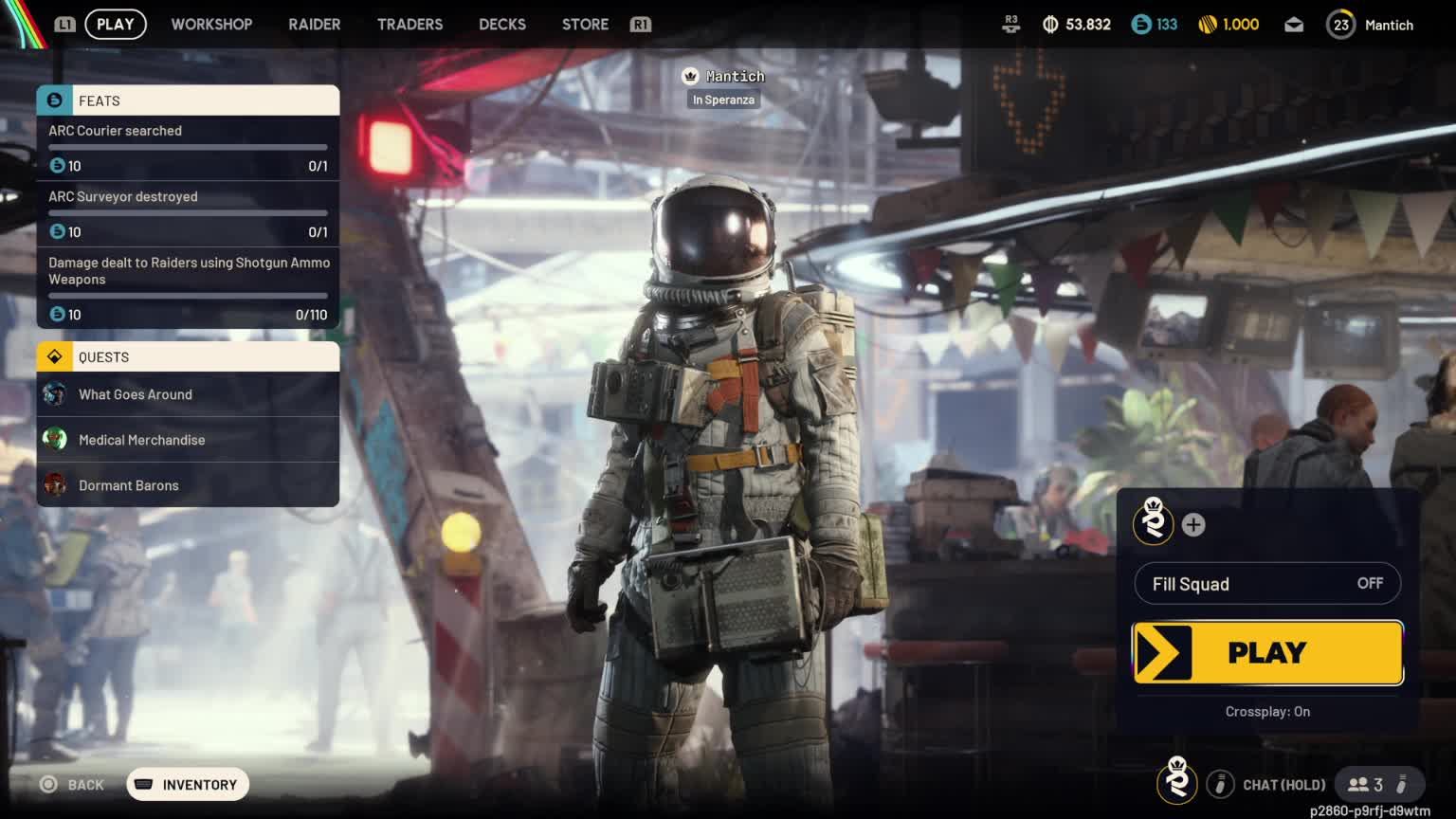Click the R1 bumper icon after STORE
Image resolution: width=1456 pixels, height=819 pixels.
click(641, 25)
